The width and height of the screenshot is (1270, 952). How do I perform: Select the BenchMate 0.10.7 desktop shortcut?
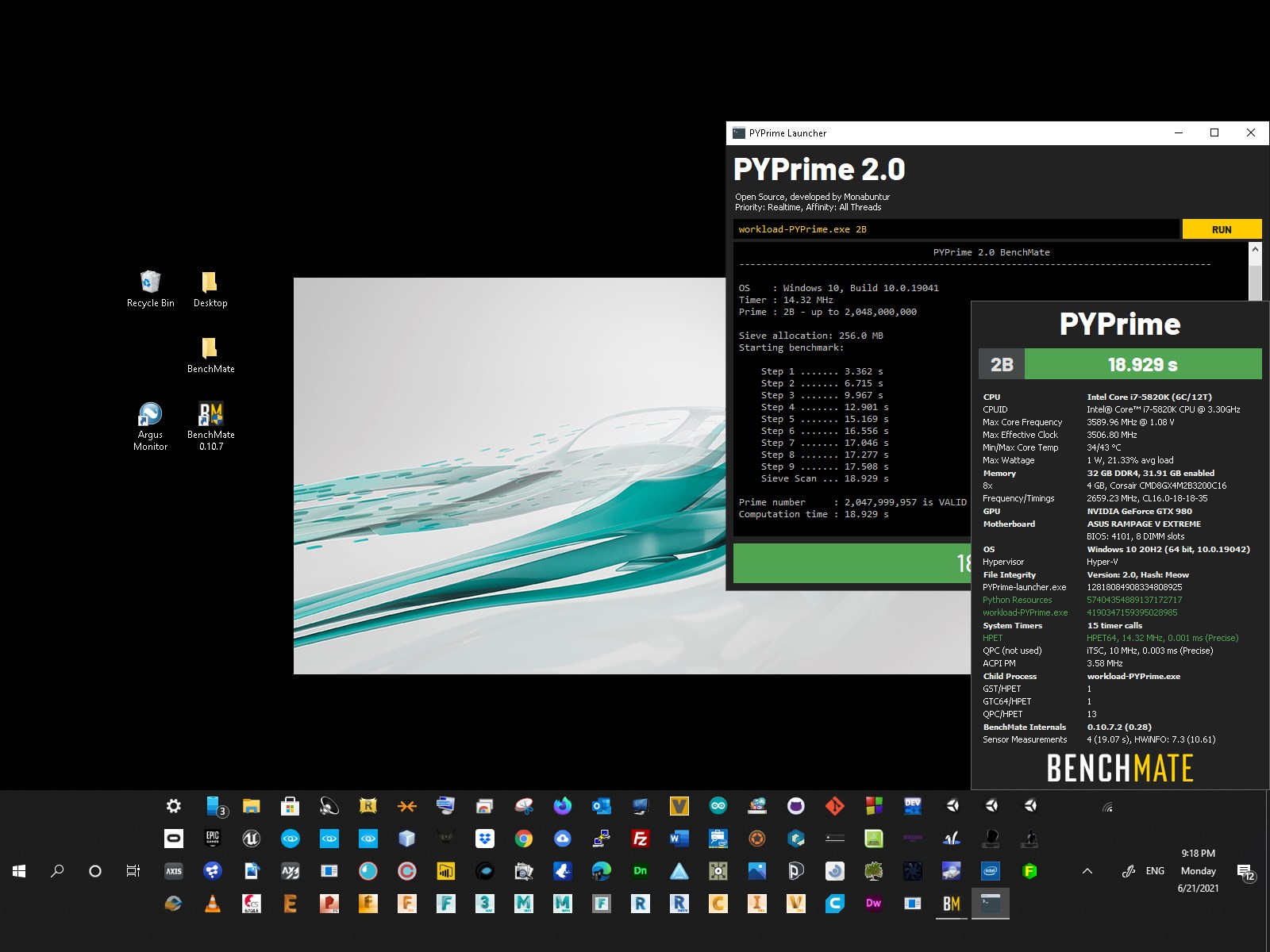[210, 426]
